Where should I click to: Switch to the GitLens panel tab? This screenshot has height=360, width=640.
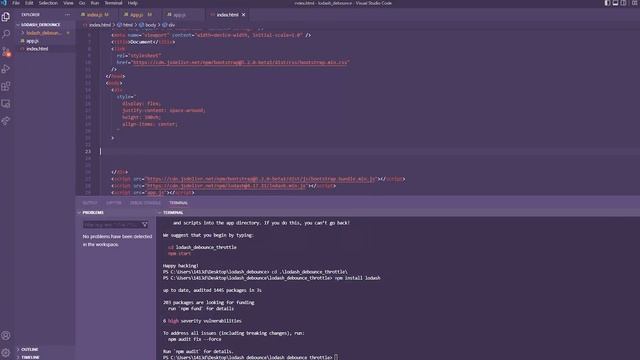(114, 203)
